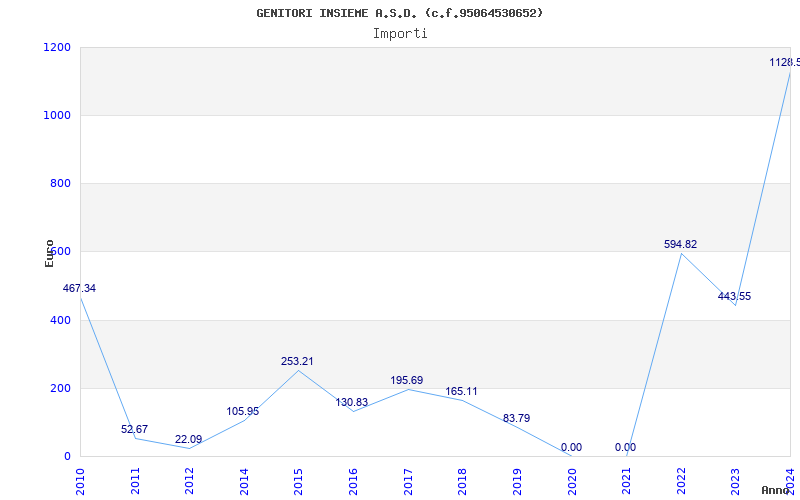This screenshot has height=500, width=800.
Task: Click the Anno x-axis title
Action: [775, 490]
